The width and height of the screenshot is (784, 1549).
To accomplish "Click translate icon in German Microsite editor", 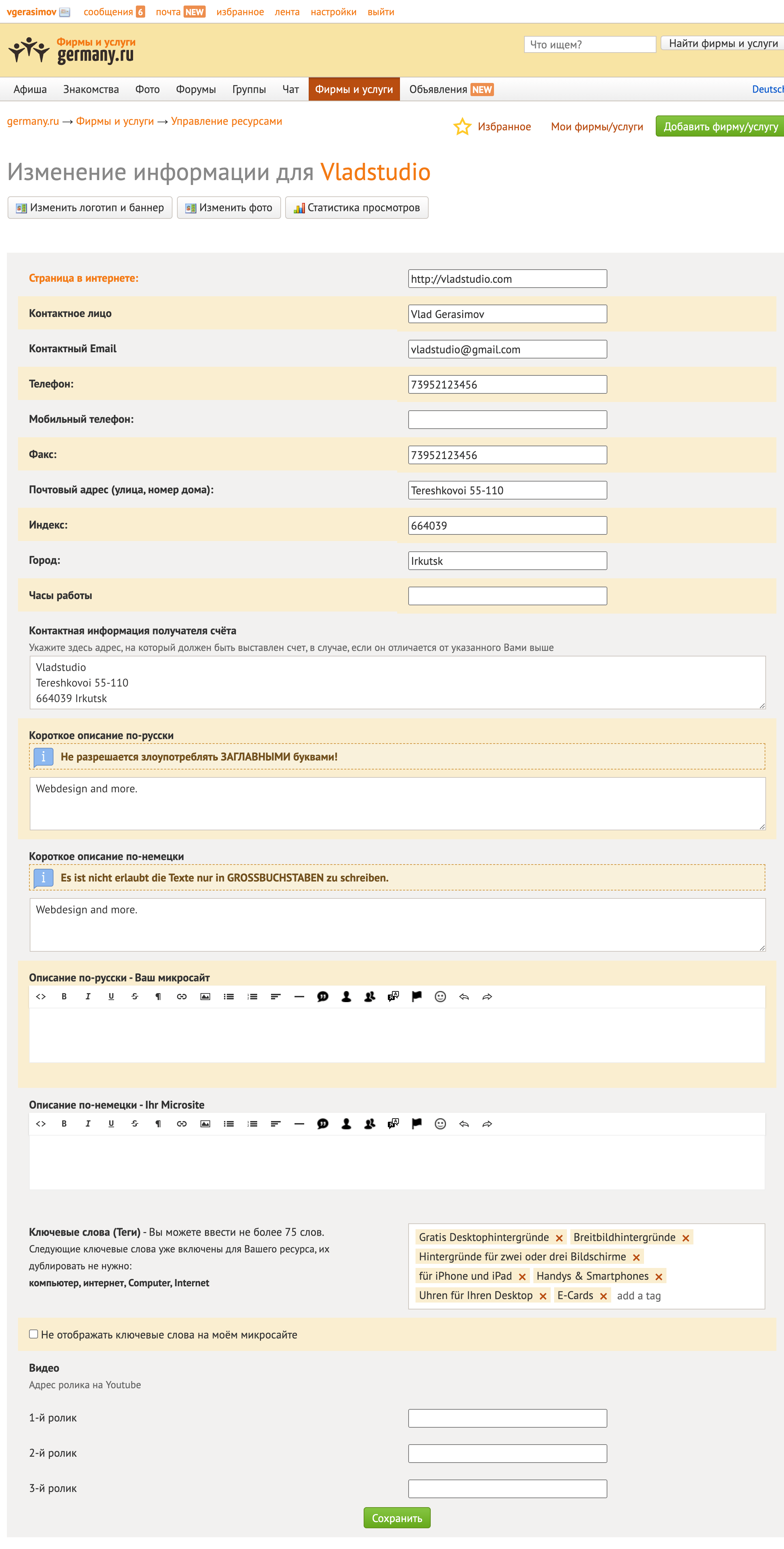I will [x=393, y=1124].
